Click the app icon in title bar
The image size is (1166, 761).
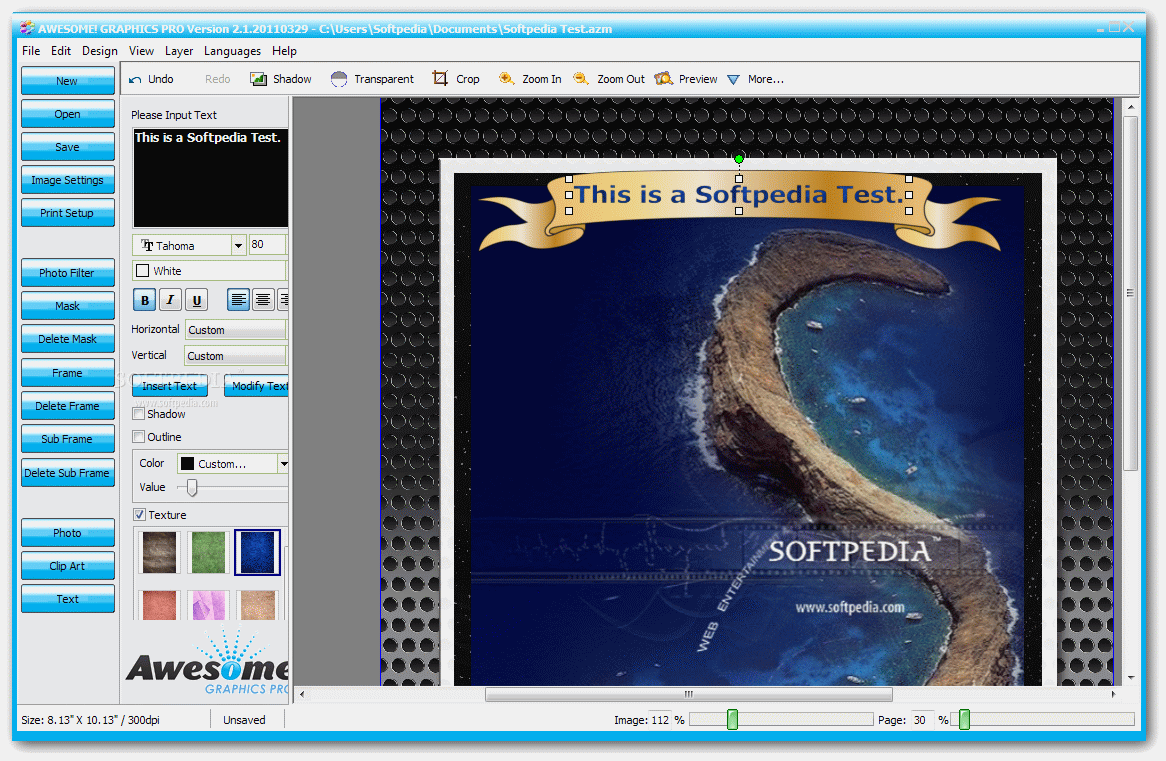pos(27,28)
